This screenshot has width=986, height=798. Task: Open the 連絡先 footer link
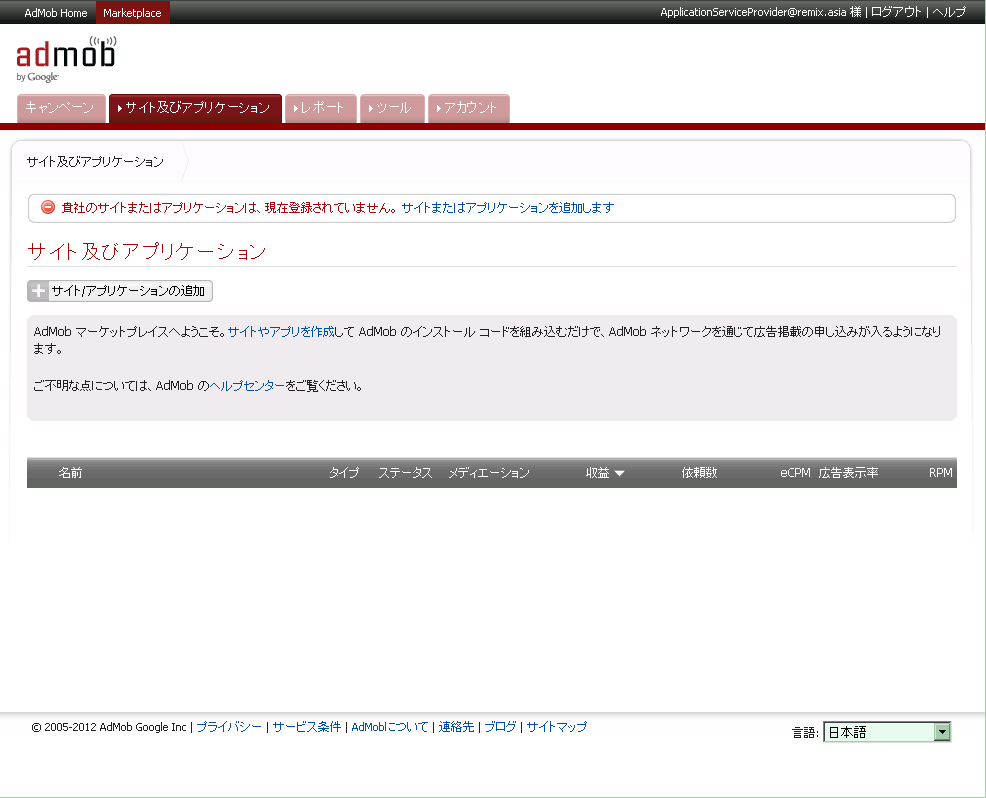[457, 727]
